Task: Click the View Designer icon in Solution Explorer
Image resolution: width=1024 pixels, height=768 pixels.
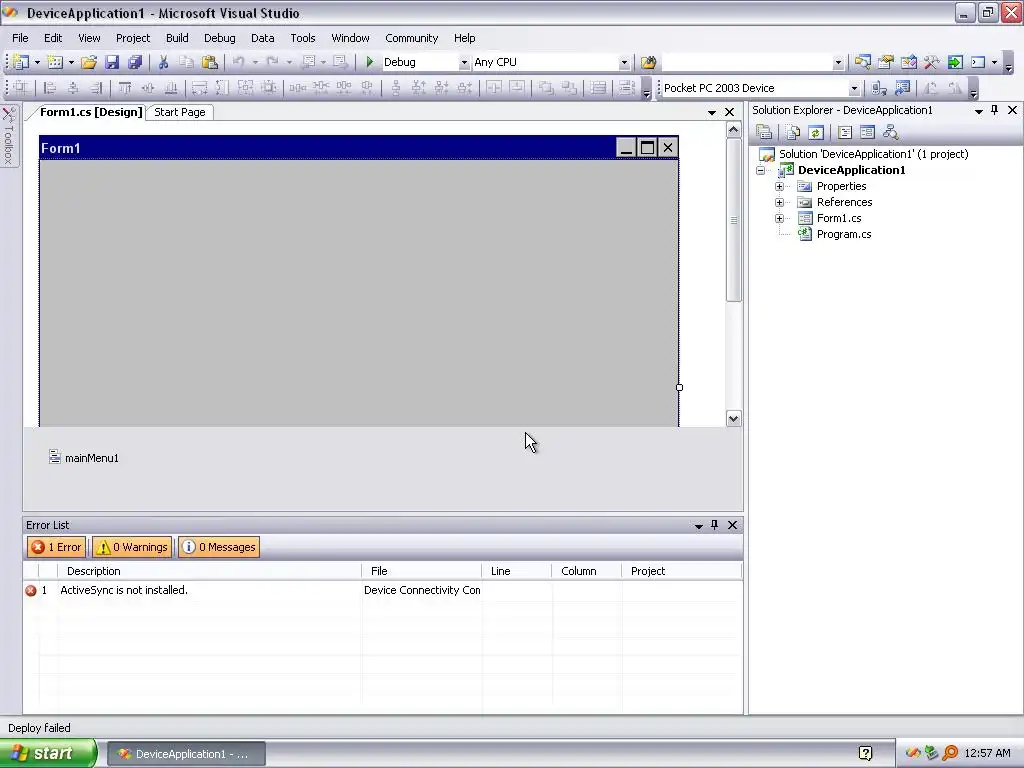Action: [x=867, y=133]
